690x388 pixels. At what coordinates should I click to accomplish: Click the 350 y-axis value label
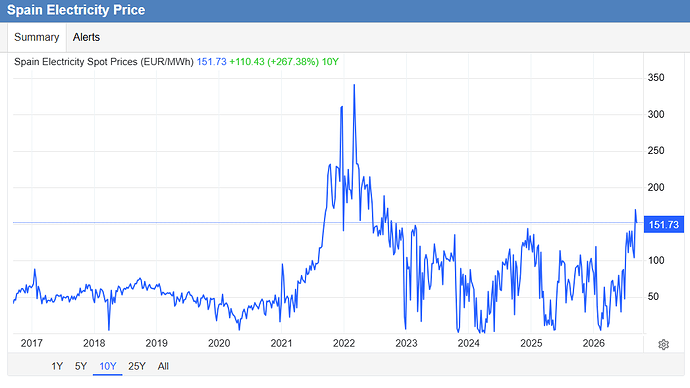[656, 78]
